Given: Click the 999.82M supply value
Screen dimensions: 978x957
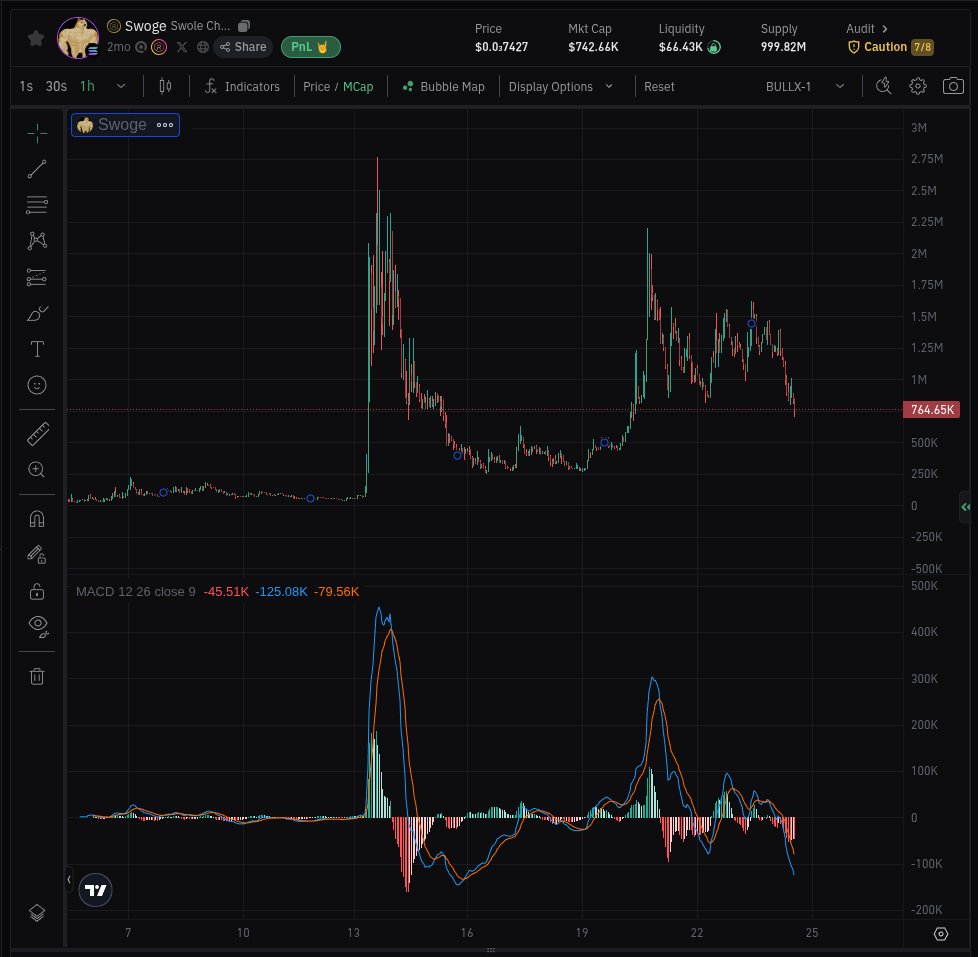Looking at the screenshot, I should (783, 47).
